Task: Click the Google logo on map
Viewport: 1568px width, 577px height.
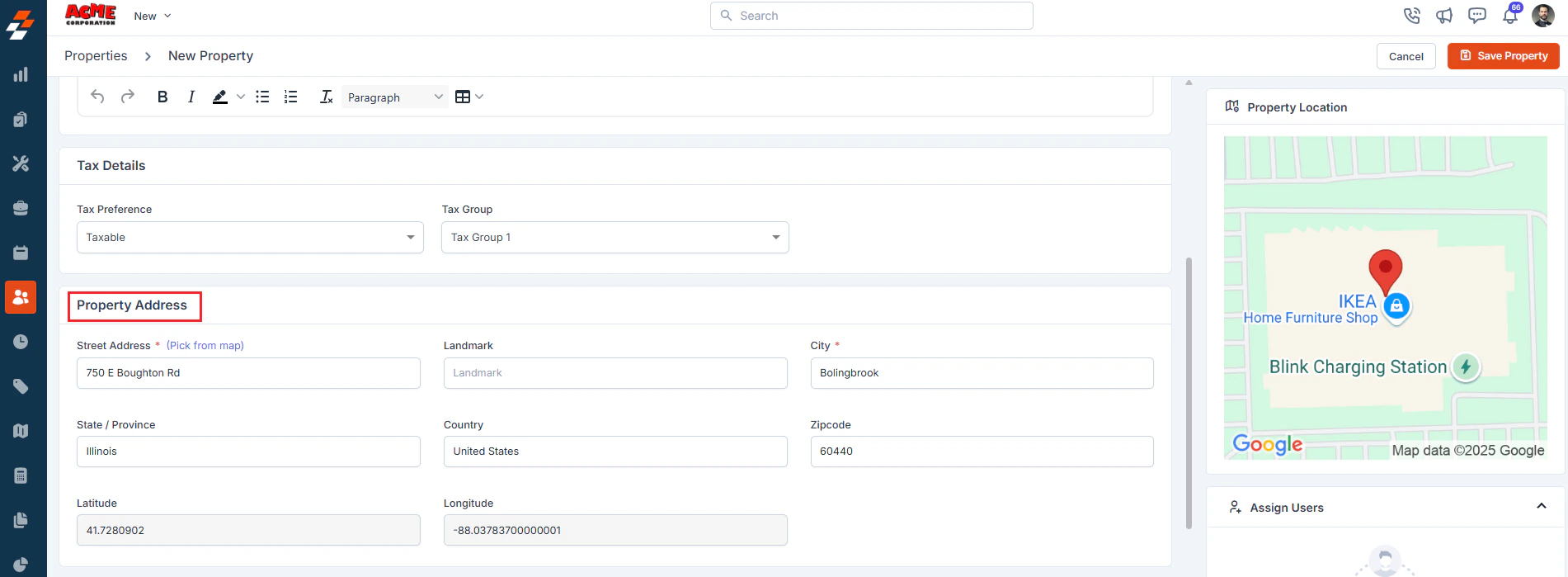Action: click(x=1268, y=444)
